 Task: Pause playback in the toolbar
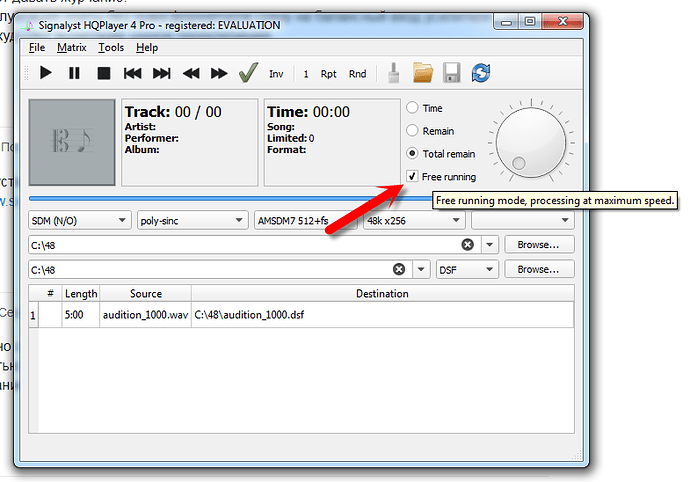pos(74,73)
